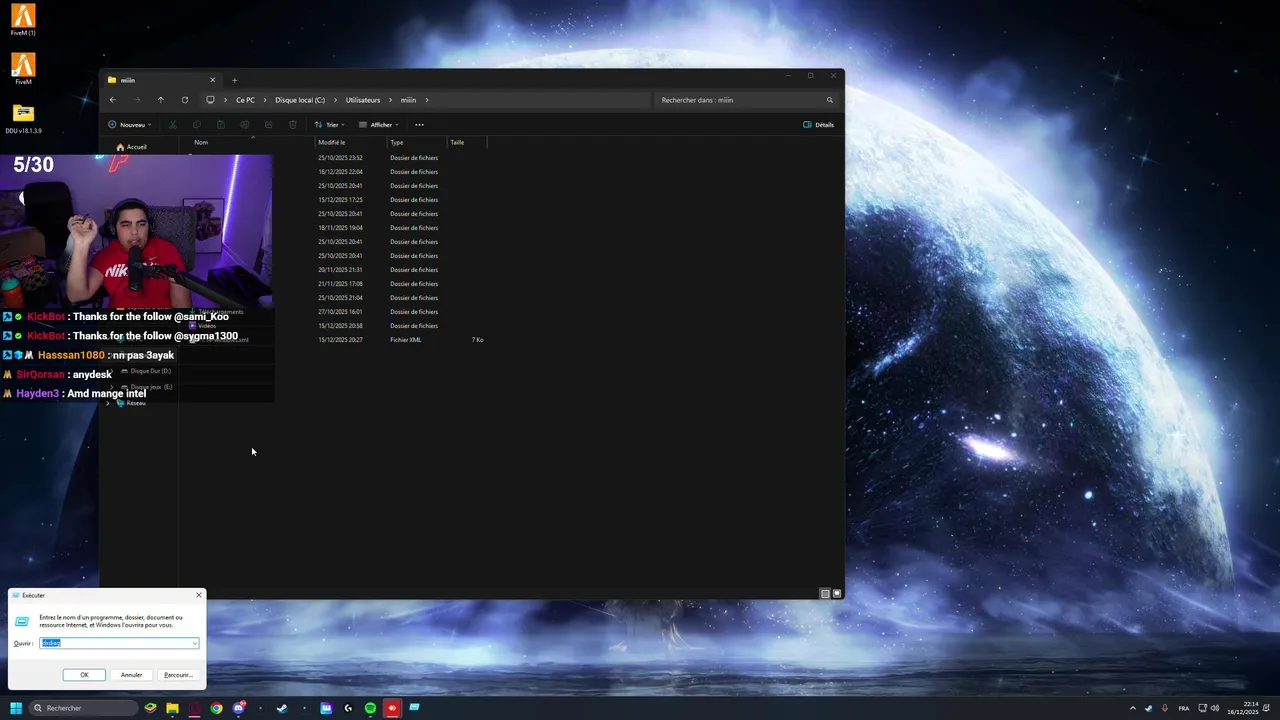This screenshot has height=720, width=1280.
Task: Refresh the miiin folder view
Action: coord(185,100)
